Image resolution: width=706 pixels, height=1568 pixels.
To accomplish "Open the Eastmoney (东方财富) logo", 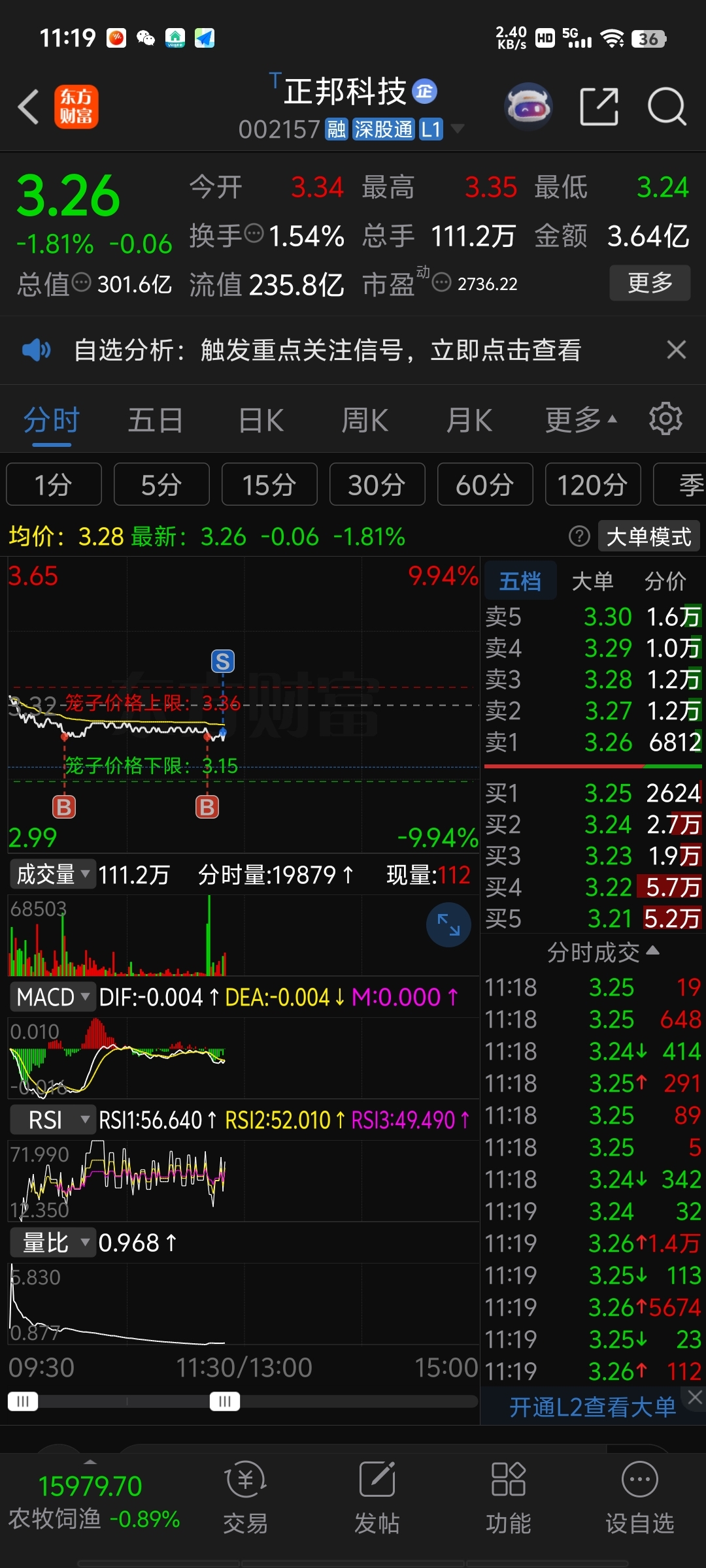I will click(76, 106).
